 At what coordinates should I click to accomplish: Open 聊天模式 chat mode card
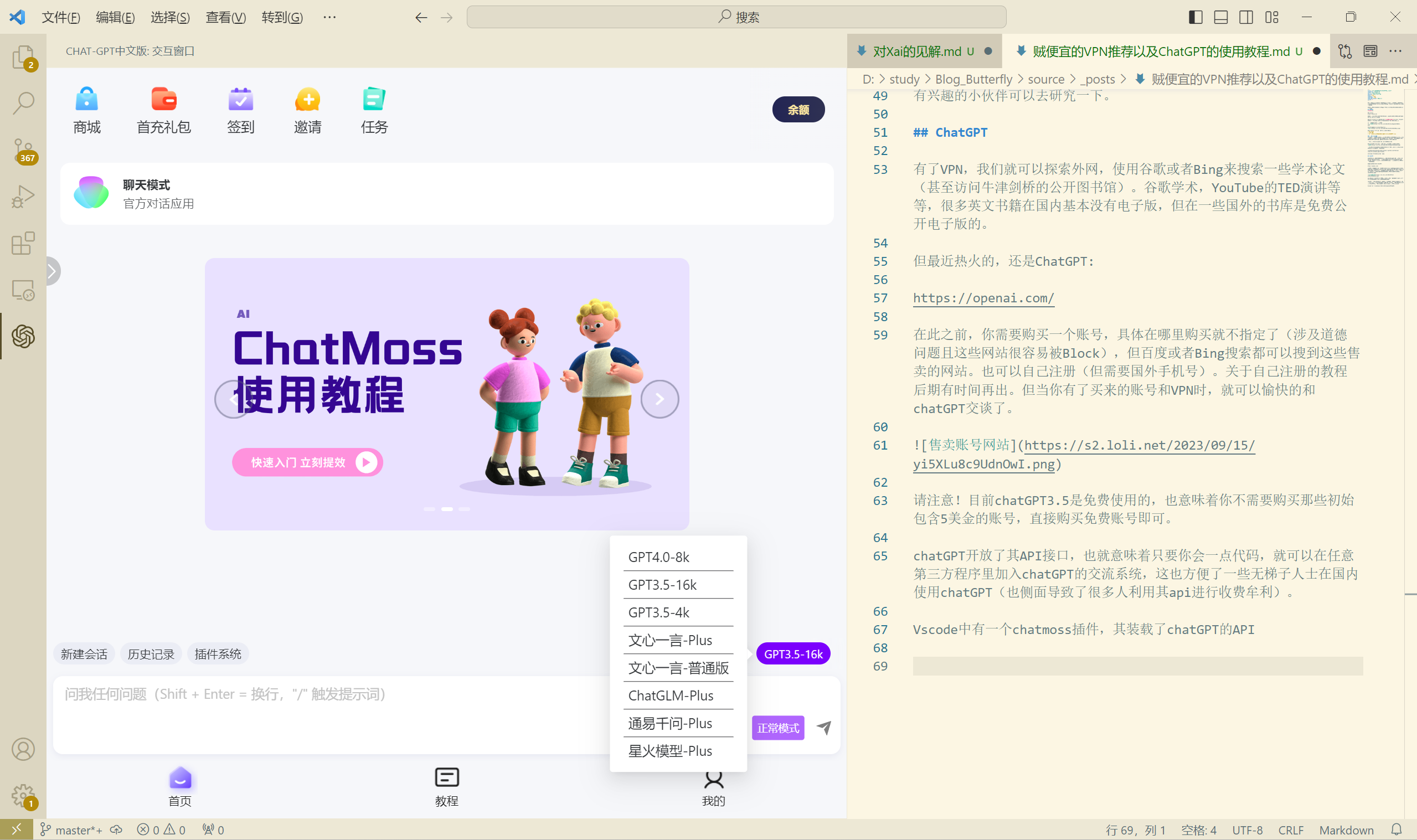point(446,194)
